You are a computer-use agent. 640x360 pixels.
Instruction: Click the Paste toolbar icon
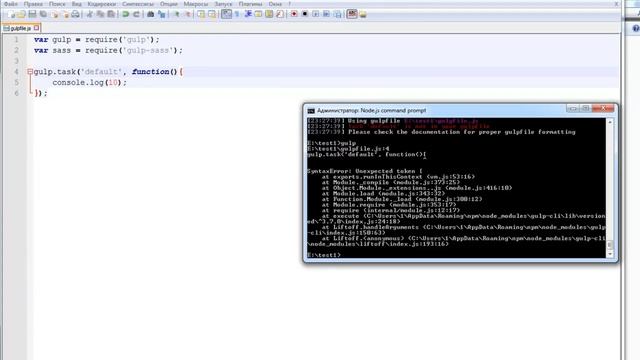click(x=111, y=14)
